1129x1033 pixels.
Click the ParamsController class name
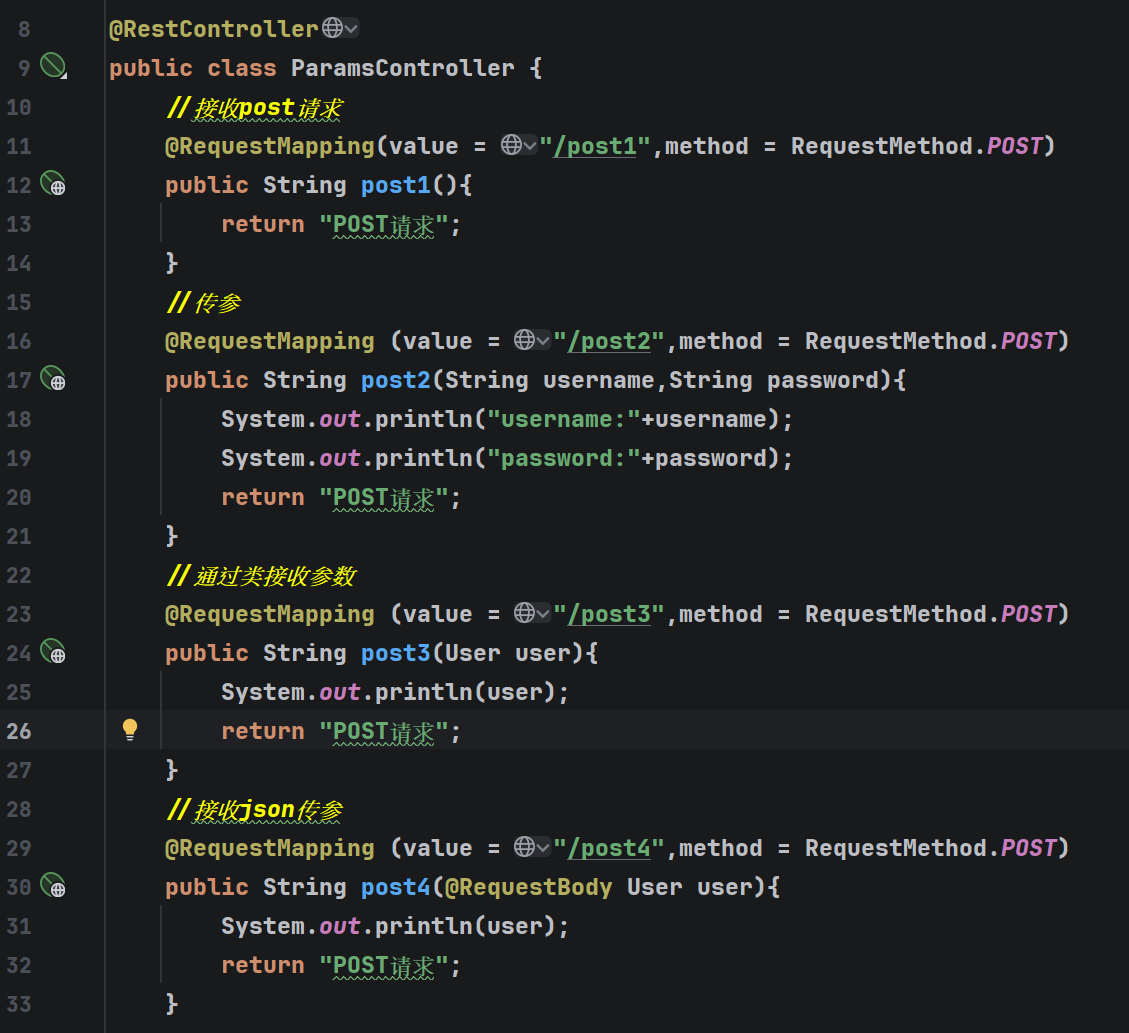click(403, 68)
